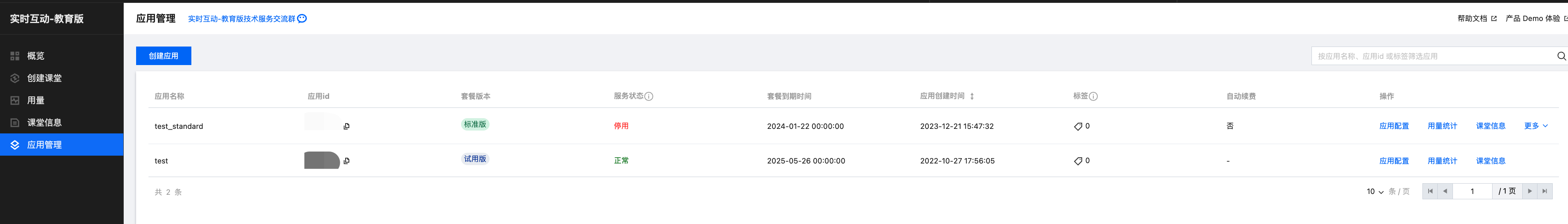Viewport: 1568px width, 224px height.
Task: Sort by application creation time
Action: click(972, 96)
